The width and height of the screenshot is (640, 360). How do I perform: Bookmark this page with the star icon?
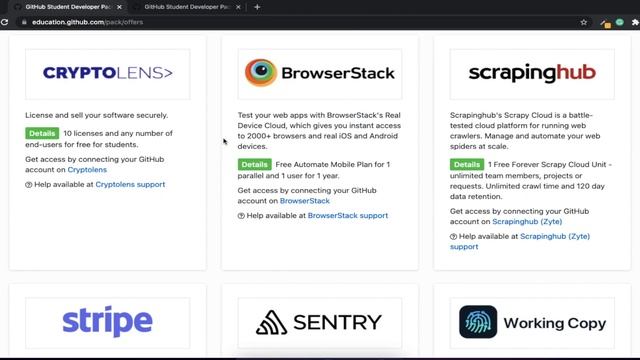pyautogui.click(x=584, y=22)
